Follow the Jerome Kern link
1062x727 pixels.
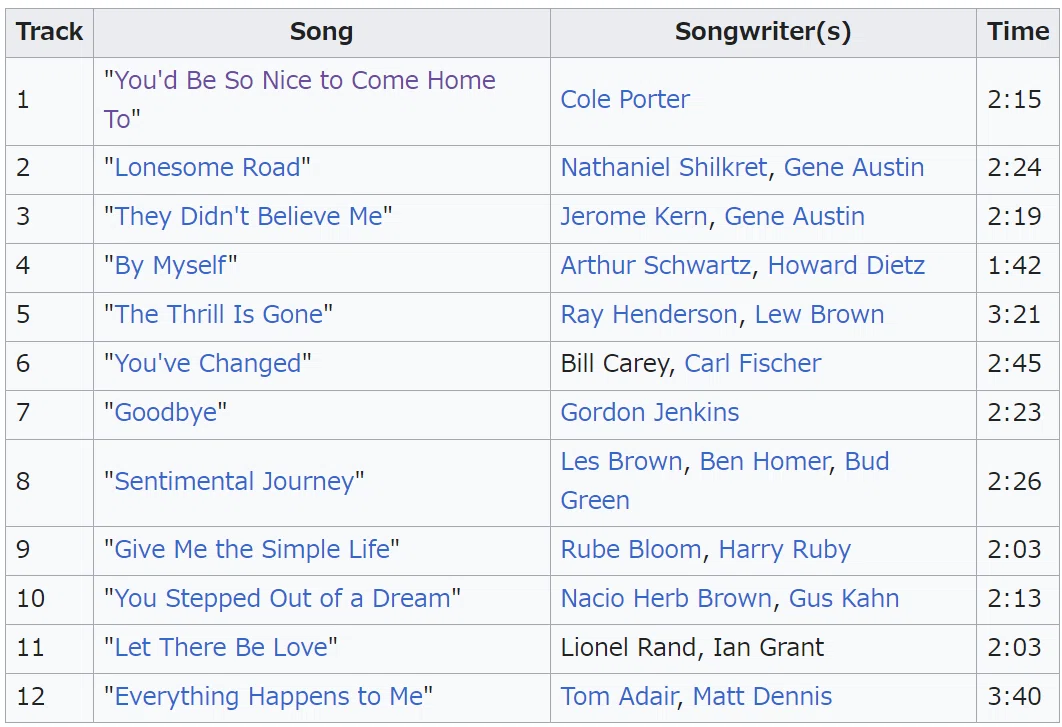point(634,216)
